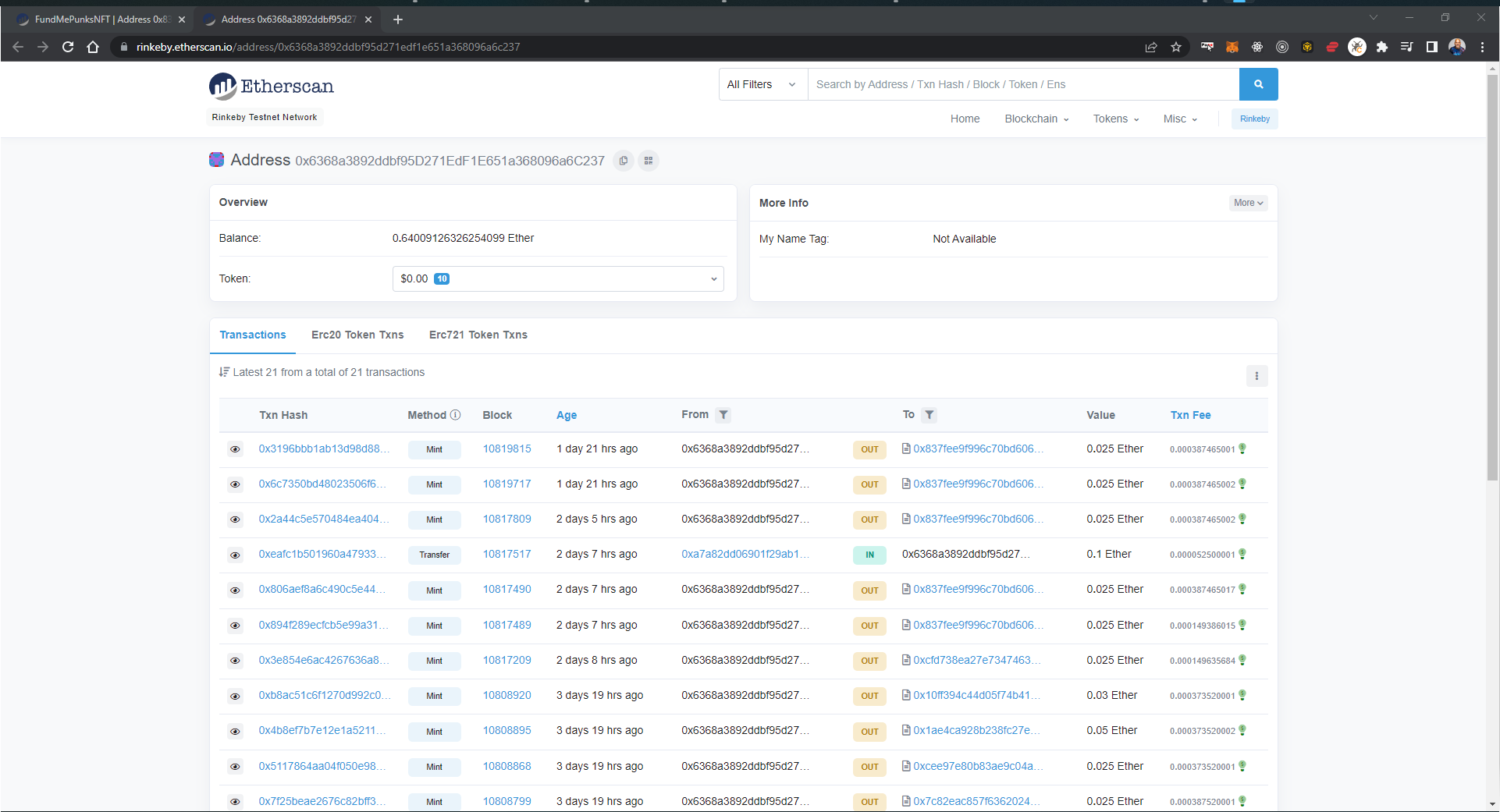The width and height of the screenshot is (1500, 812).
Task: Click address identicon next to Address title
Action: 217,160
